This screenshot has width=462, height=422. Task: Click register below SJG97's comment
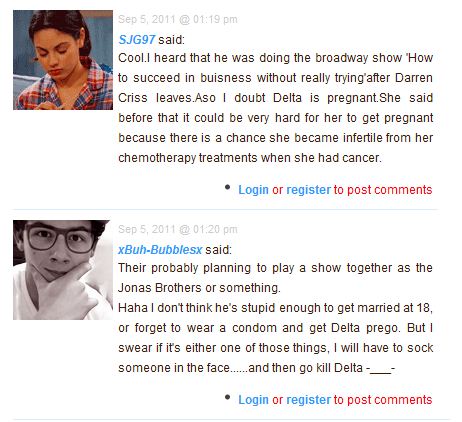pyautogui.click(x=308, y=190)
